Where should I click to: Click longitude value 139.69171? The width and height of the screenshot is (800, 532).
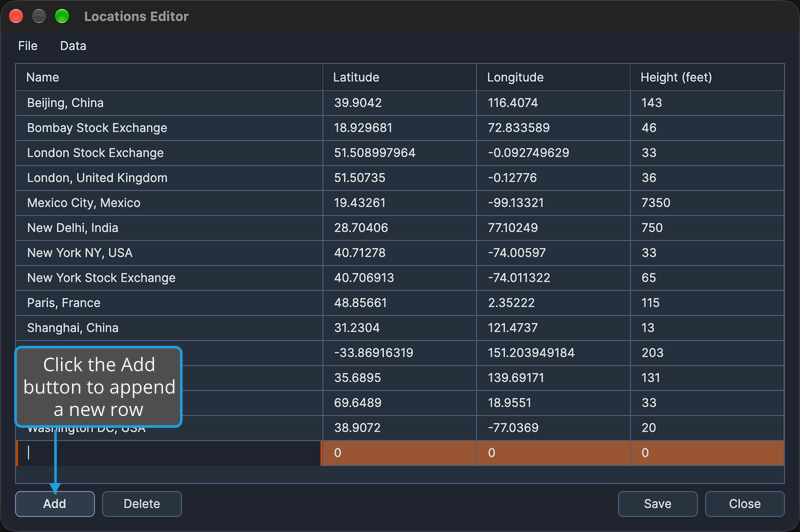(x=516, y=378)
